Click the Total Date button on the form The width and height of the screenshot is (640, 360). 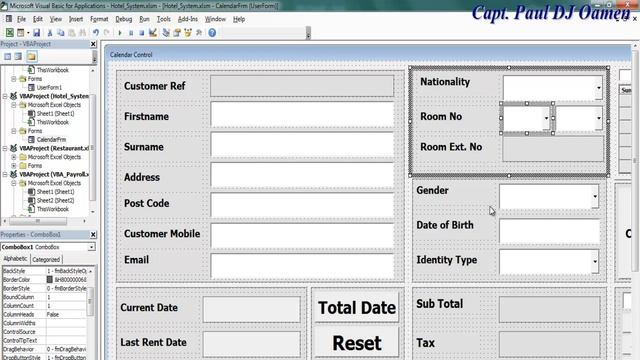tap(357, 307)
